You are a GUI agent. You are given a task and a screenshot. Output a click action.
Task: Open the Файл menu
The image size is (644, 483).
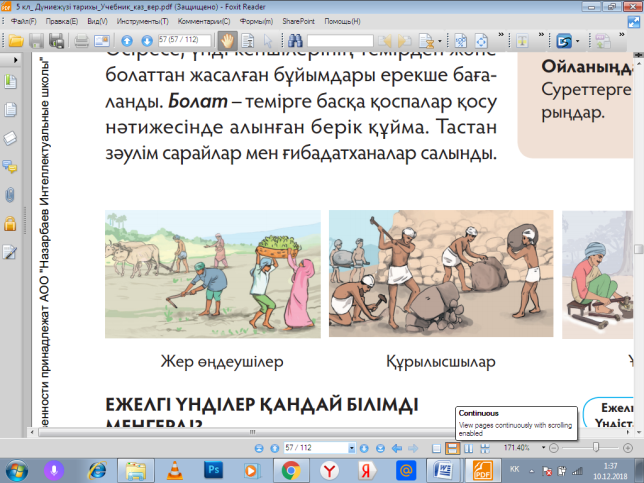[23, 21]
